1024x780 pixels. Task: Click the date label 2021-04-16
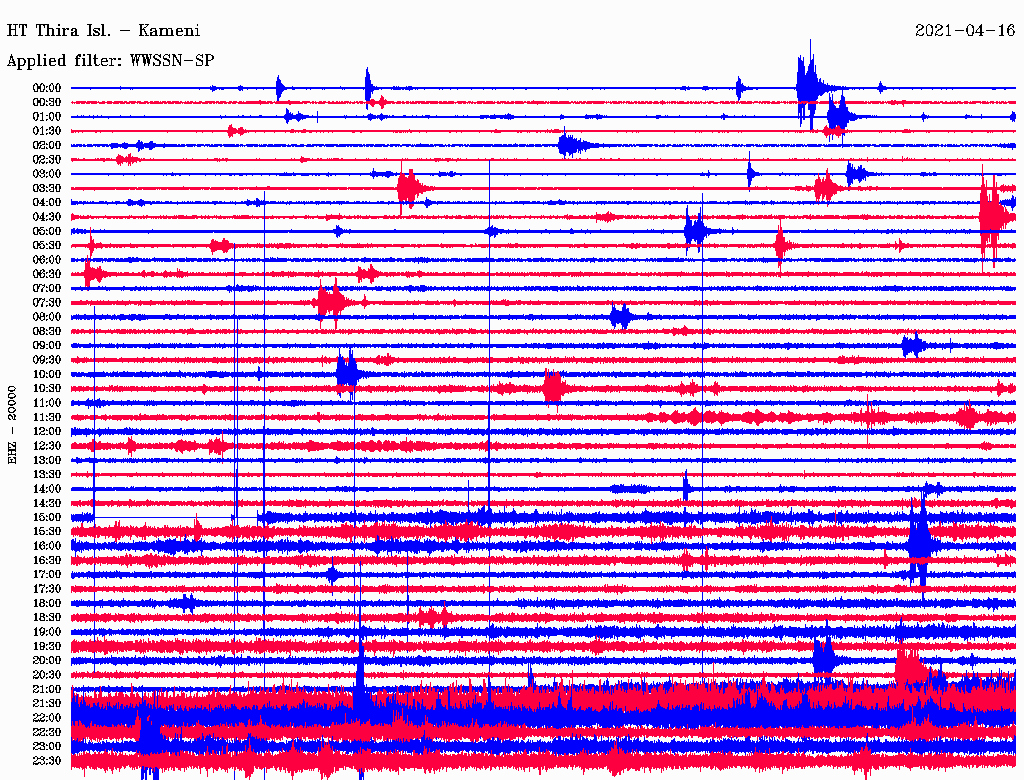point(965,31)
